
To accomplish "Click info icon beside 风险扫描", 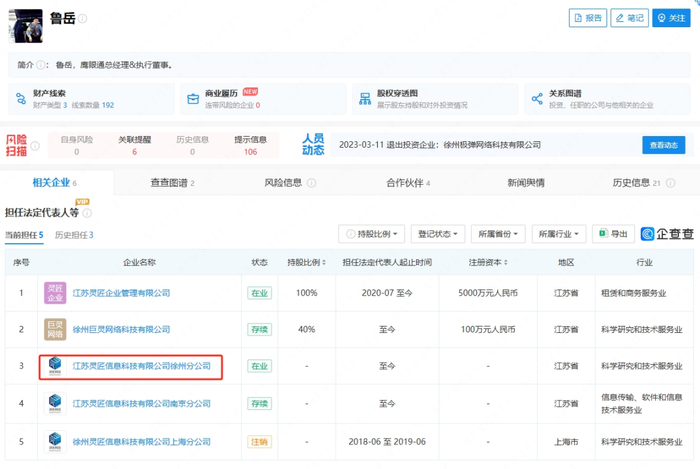I will pos(35,146).
